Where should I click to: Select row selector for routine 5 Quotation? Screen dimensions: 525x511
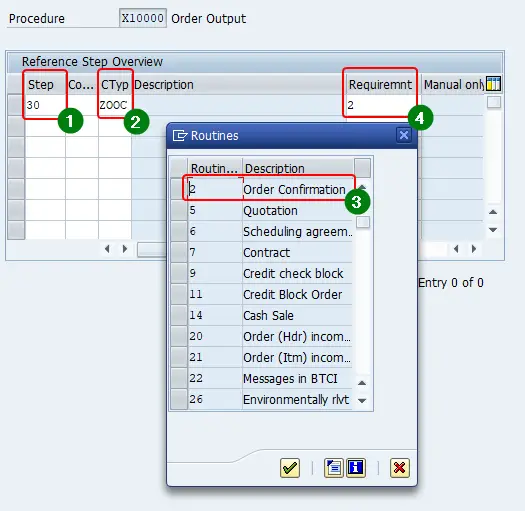[179, 210]
